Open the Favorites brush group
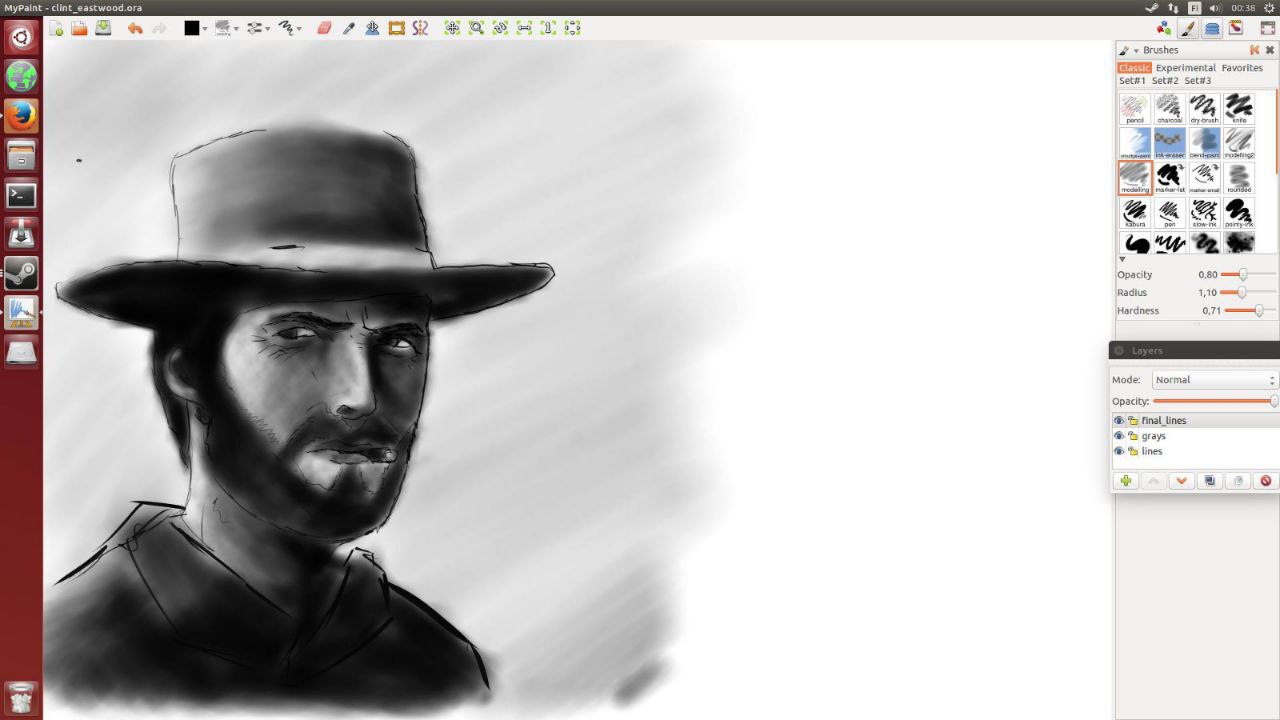The width and height of the screenshot is (1280, 720). [1241, 68]
